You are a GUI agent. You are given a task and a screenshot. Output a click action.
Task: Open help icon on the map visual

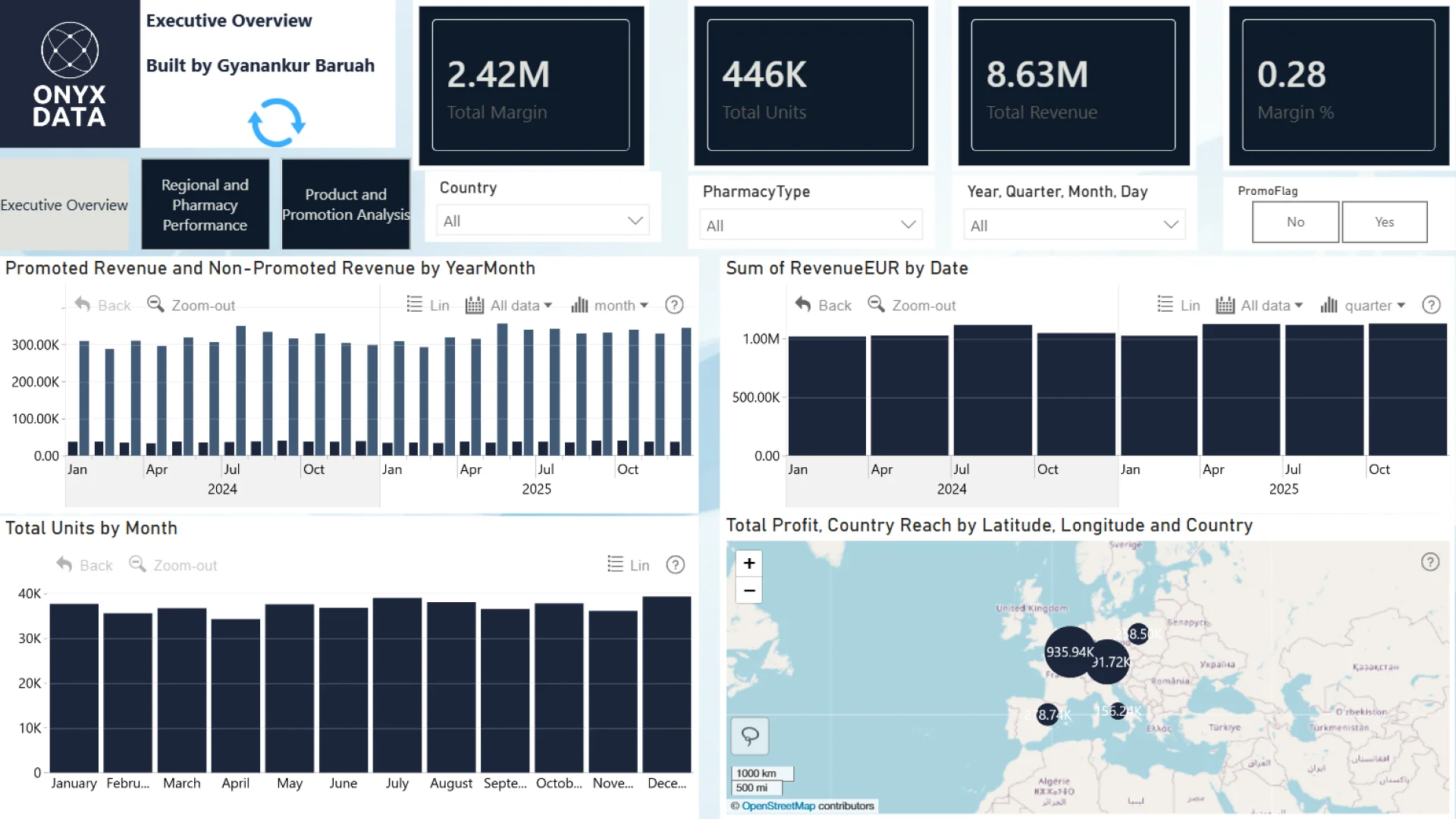click(x=1429, y=562)
